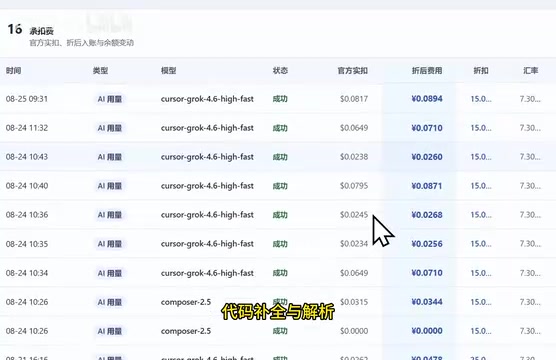Click the ¥0.0871 discounted cost
556x360 pixels.
pos(427,186)
